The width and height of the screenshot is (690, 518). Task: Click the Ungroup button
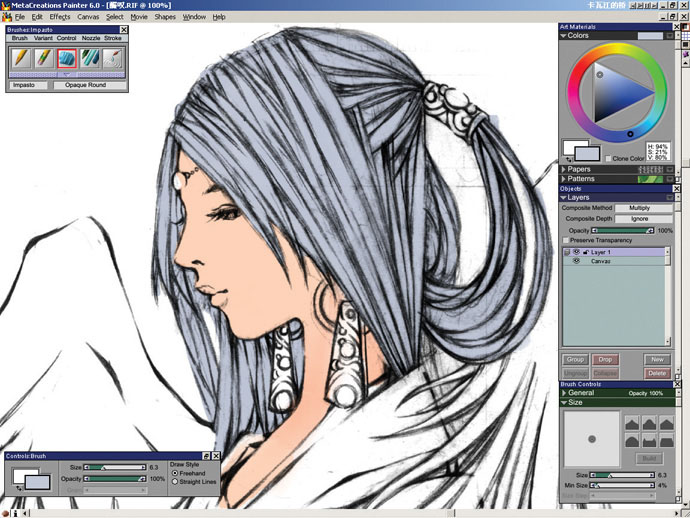click(x=575, y=373)
